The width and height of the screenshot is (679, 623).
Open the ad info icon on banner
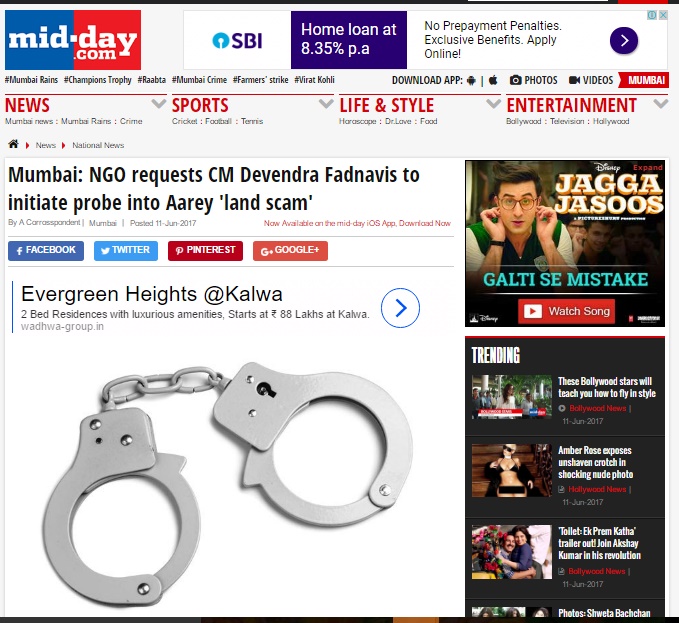[x=652, y=15]
